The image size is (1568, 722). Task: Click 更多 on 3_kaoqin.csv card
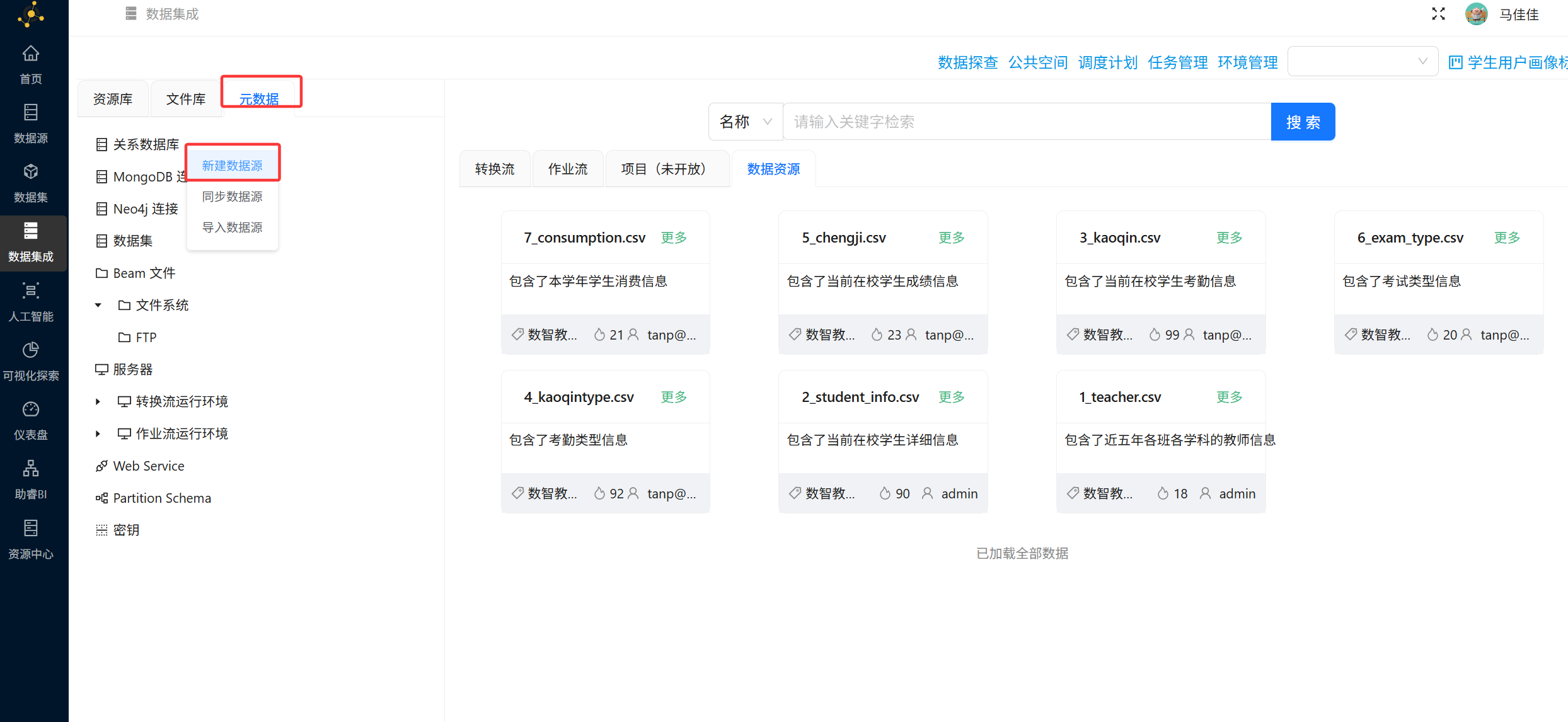[x=1230, y=238]
